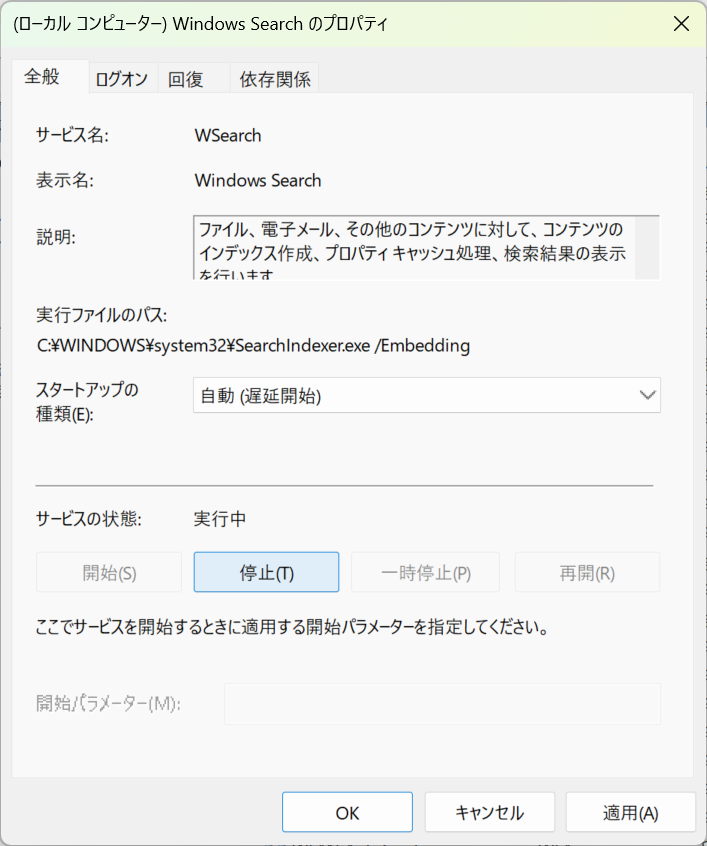Viewport: 707px width, 846px height.
Task: Open the ログオン tab
Action: (123, 79)
